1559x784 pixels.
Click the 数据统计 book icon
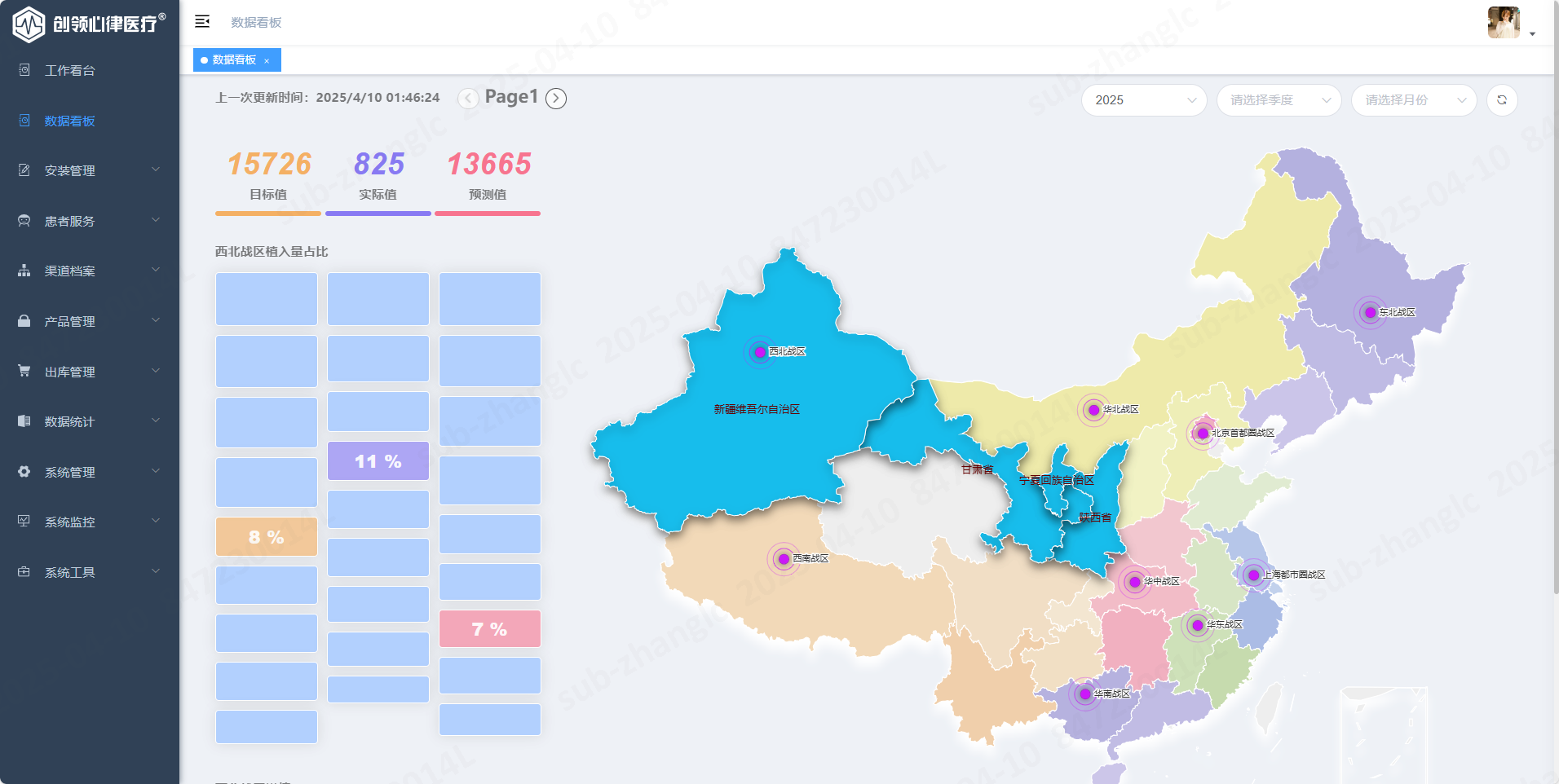point(24,421)
